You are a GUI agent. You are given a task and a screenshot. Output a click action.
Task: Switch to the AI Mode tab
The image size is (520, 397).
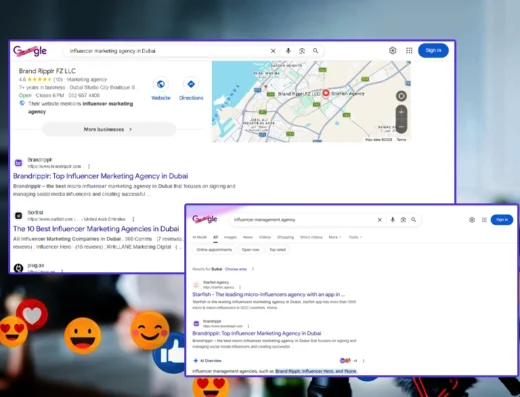(x=200, y=237)
